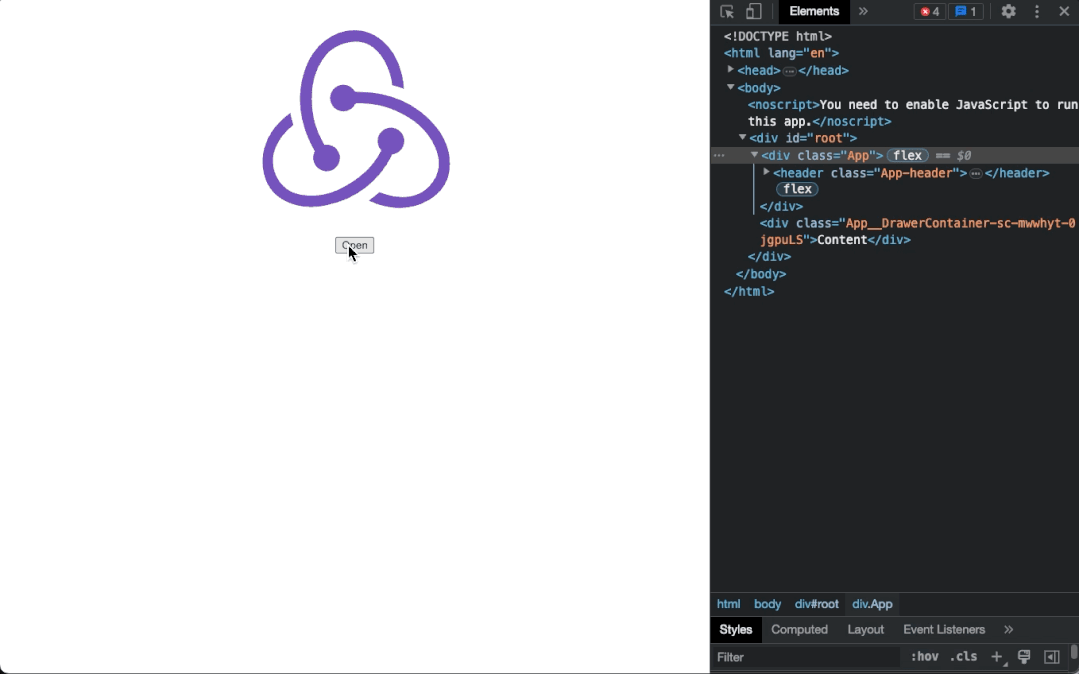Toggle the device toolbar icon

point(754,12)
